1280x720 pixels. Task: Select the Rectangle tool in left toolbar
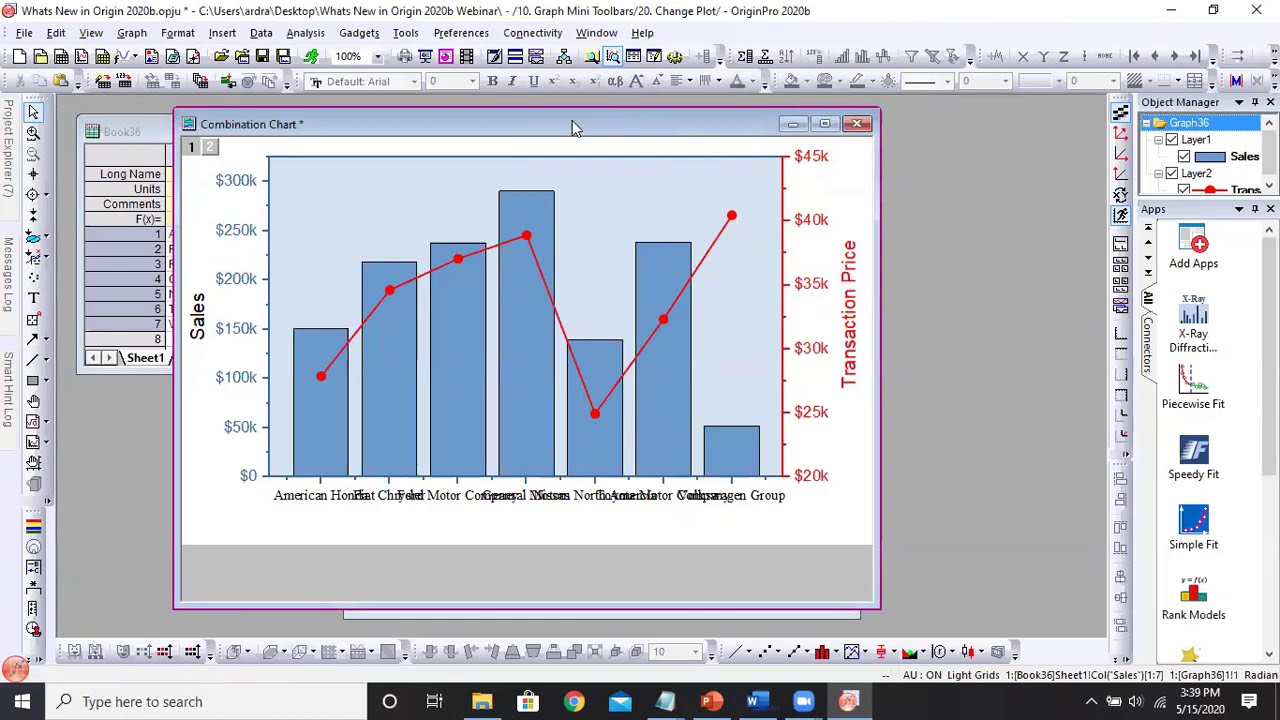tap(33, 380)
